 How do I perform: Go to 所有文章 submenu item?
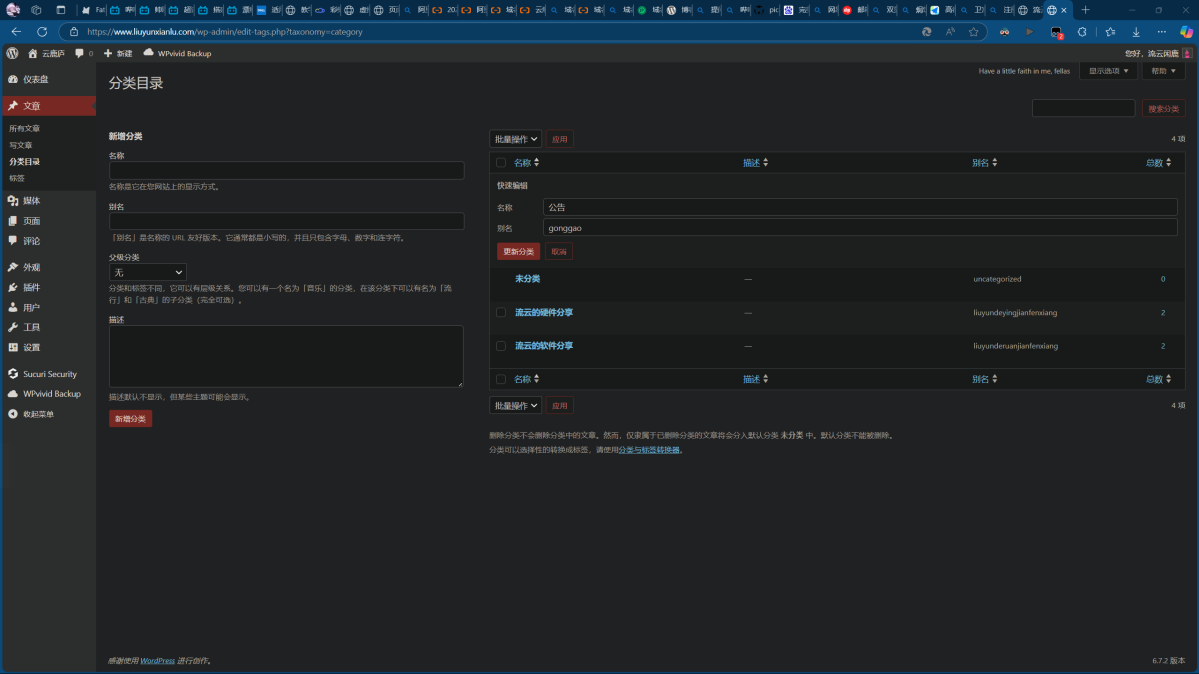[25, 129]
